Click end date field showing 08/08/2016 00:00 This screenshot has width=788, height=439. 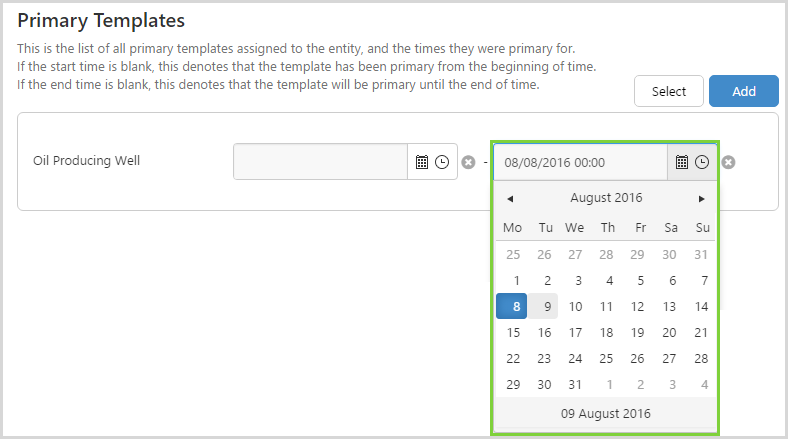580,162
